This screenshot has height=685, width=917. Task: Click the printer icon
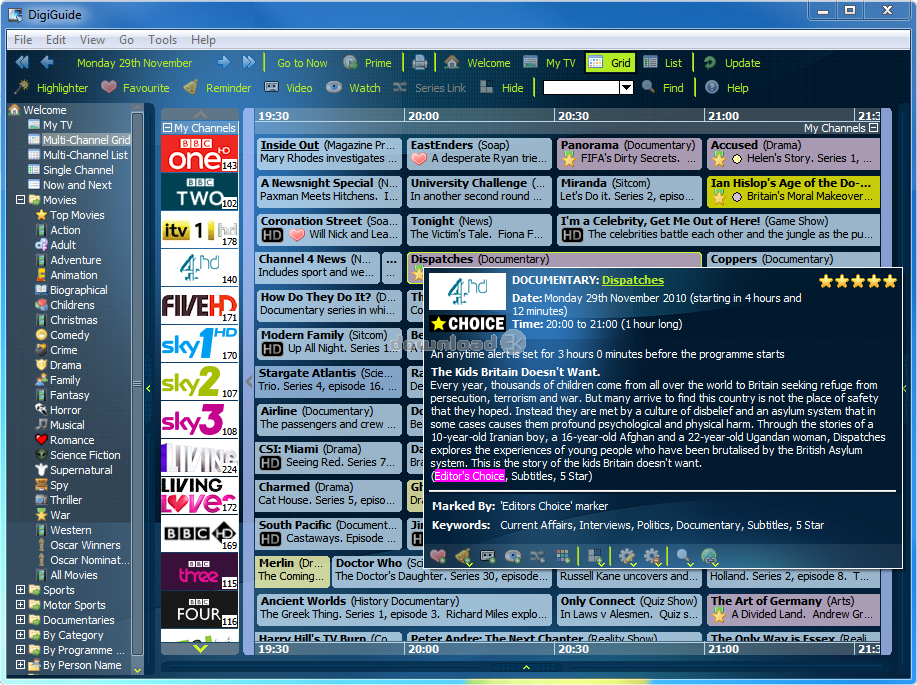click(x=419, y=62)
